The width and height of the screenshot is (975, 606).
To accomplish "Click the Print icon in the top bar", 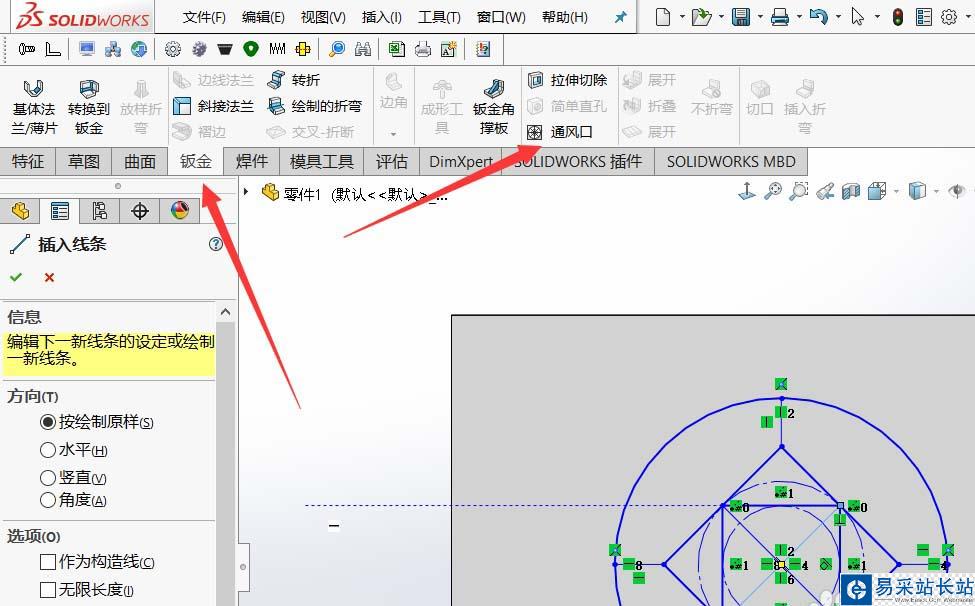I will pyautogui.click(x=779, y=17).
